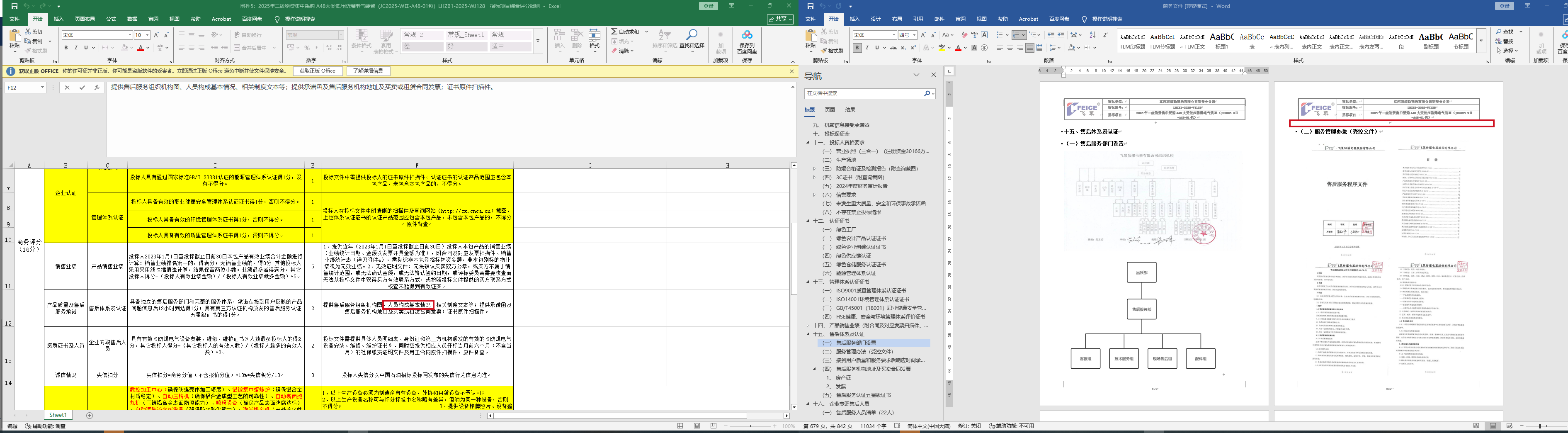The width and height of the screenshot is (1568, 433).
Task: Toggle Bold in the Word ribbon
Action: point(857,48)
